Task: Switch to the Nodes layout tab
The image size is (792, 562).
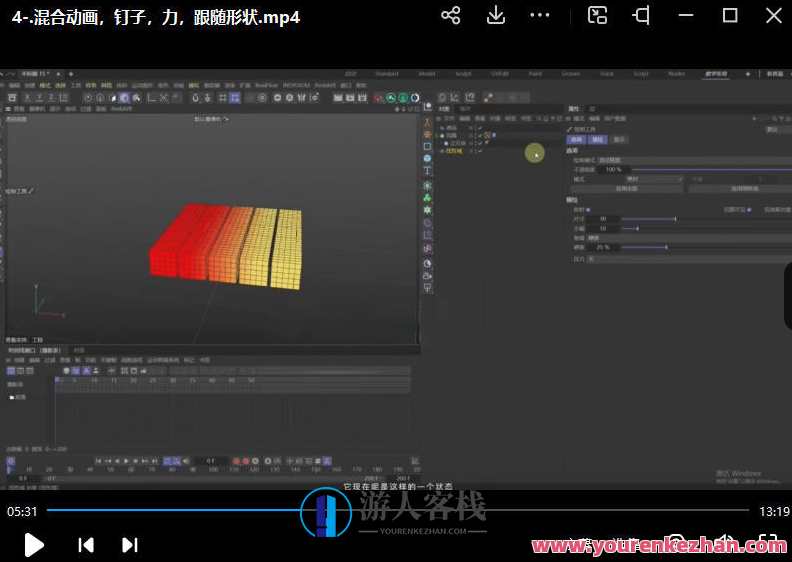Action: coord(676,73)
